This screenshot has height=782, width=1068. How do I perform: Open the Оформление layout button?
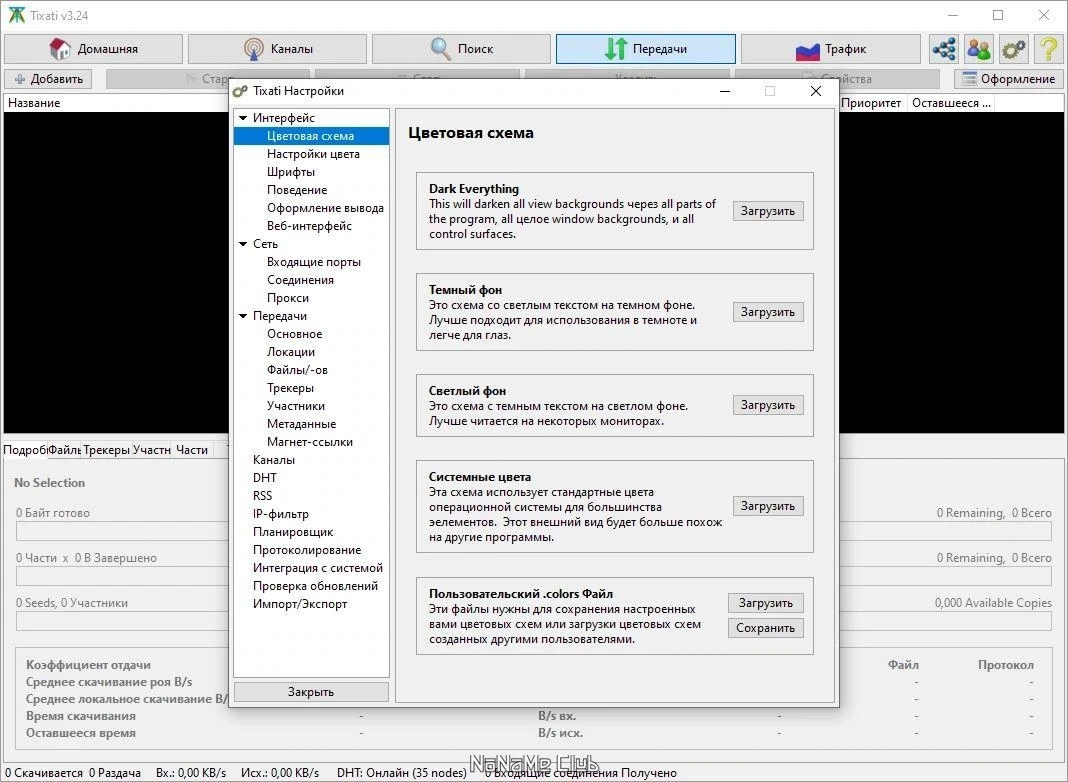click(x=1009, y=79)
